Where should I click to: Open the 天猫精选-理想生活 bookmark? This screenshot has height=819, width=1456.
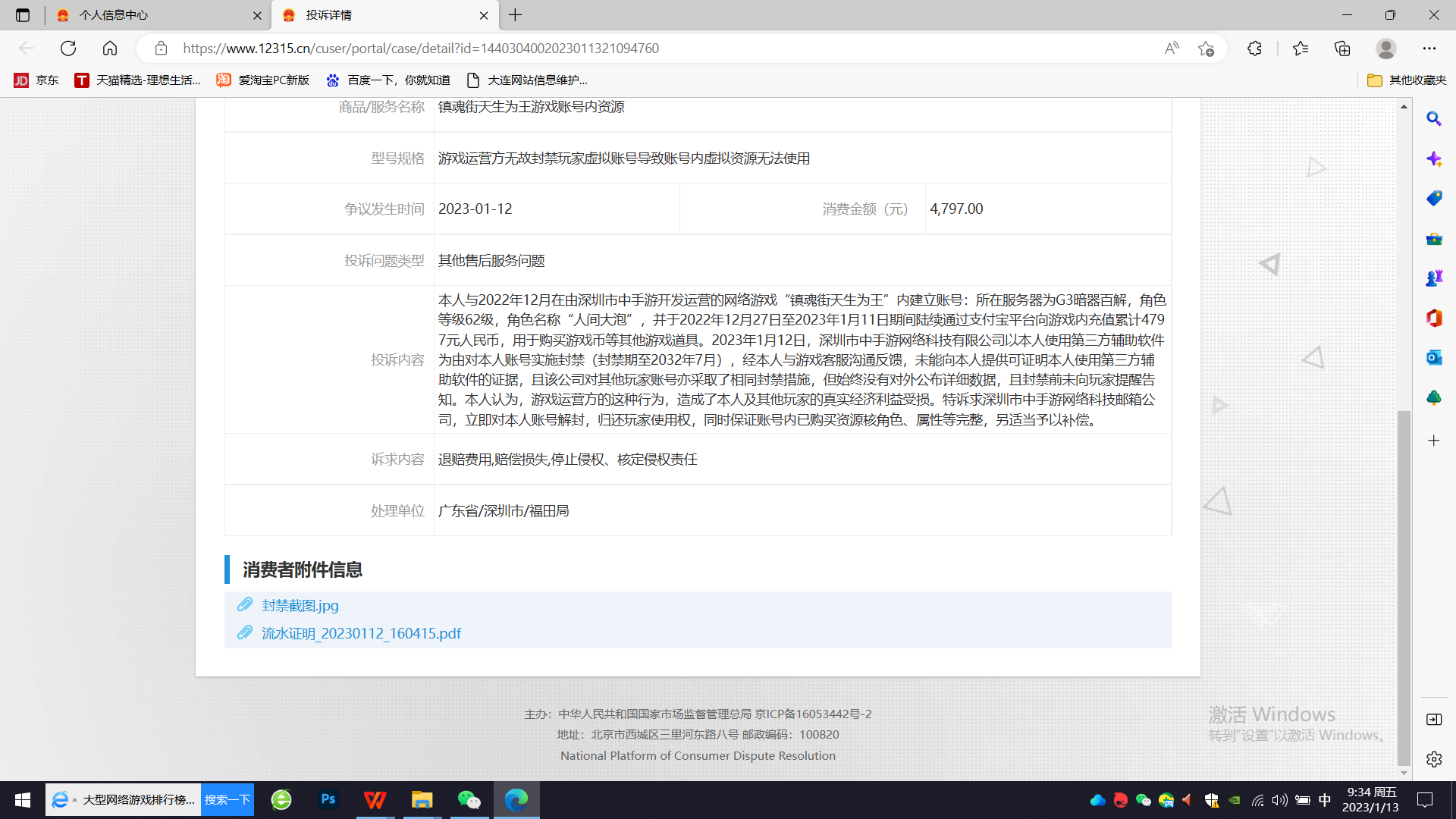[x=137, y=80]
